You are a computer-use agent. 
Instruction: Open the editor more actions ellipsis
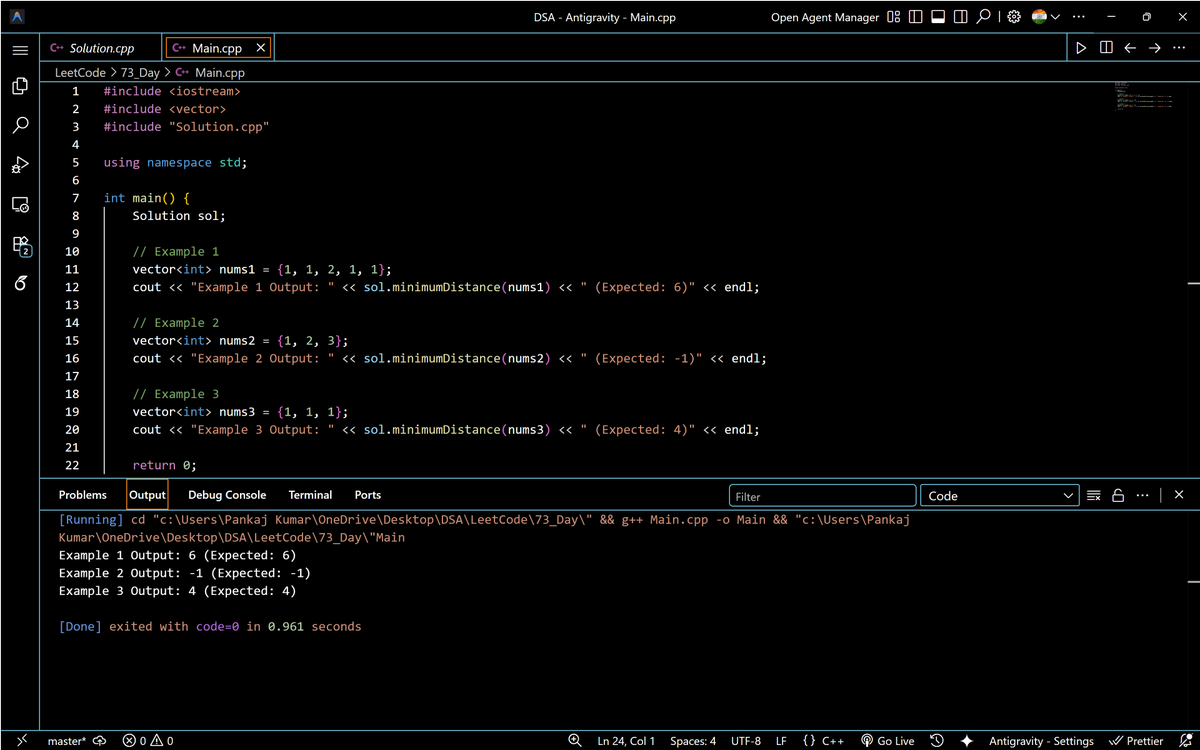click(1178, 48)
